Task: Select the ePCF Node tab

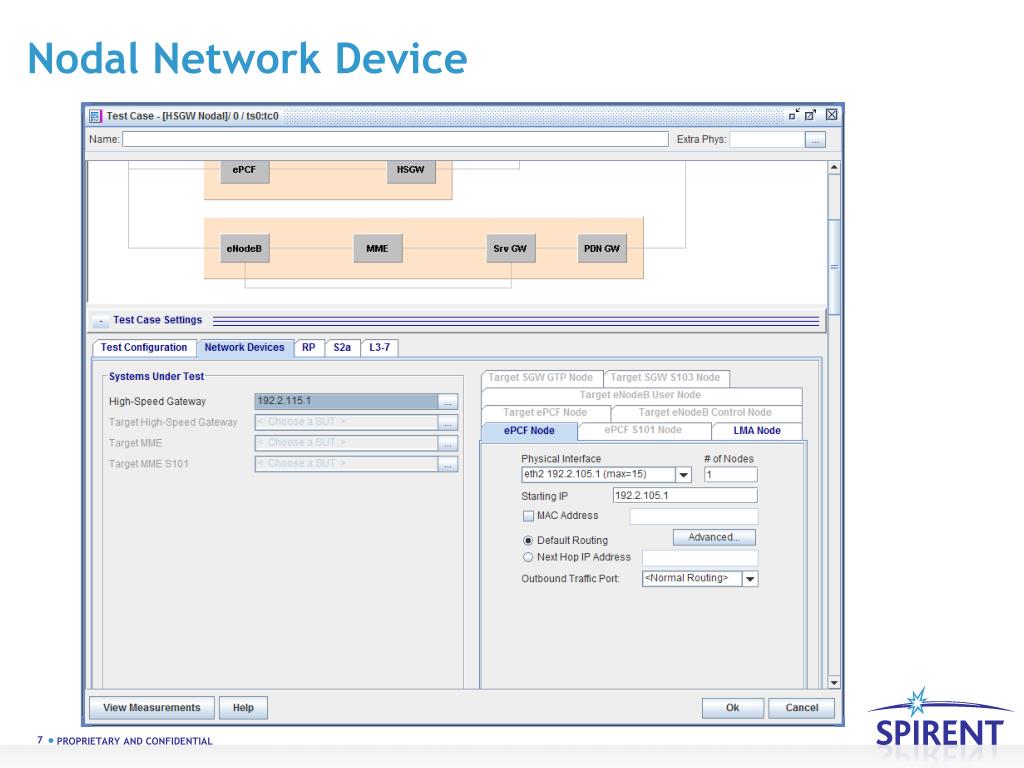Action: [x=529, y=431]
